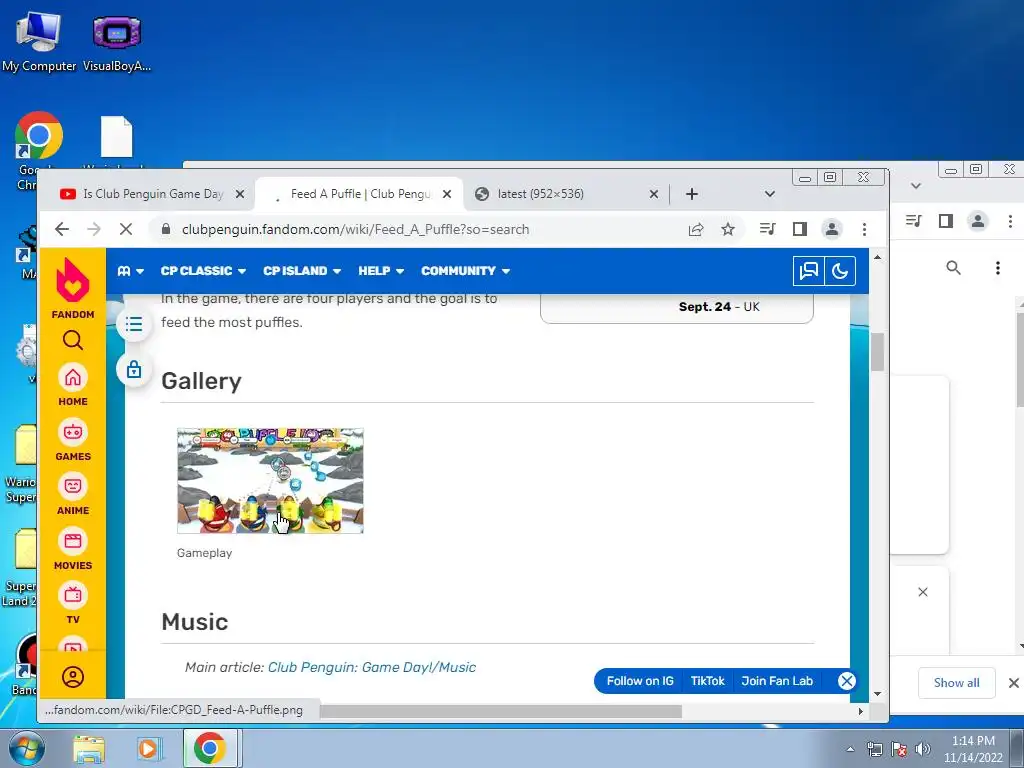Stop page loading with X button

click(x=126, y=229)
